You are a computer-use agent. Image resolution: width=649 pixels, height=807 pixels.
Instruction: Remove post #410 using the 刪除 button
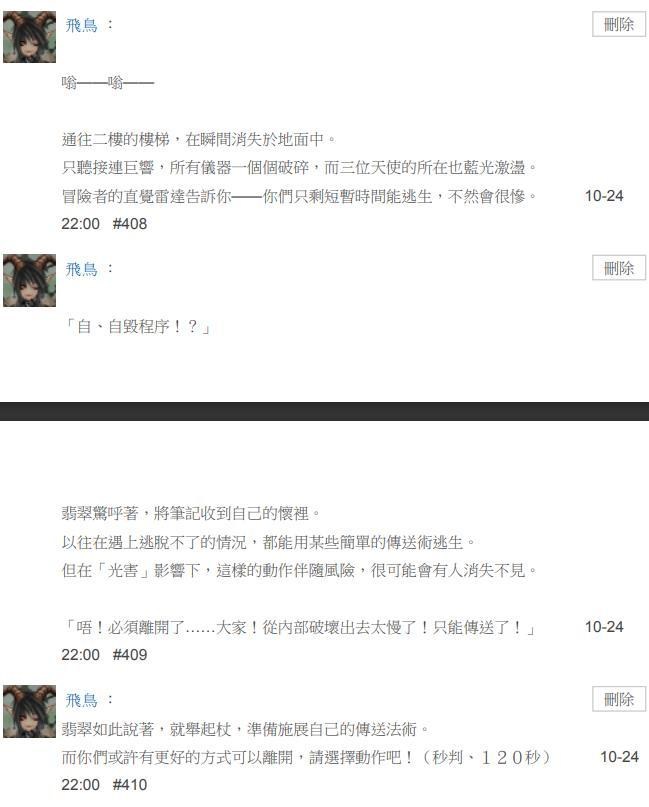(619, 699)
